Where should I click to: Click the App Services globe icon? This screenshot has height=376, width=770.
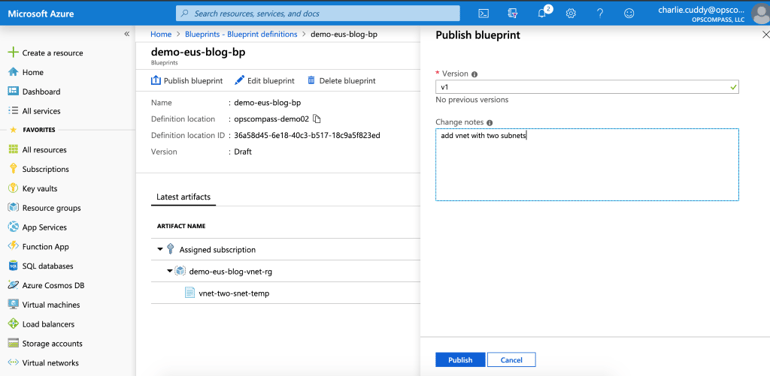[x=13, y=227]
